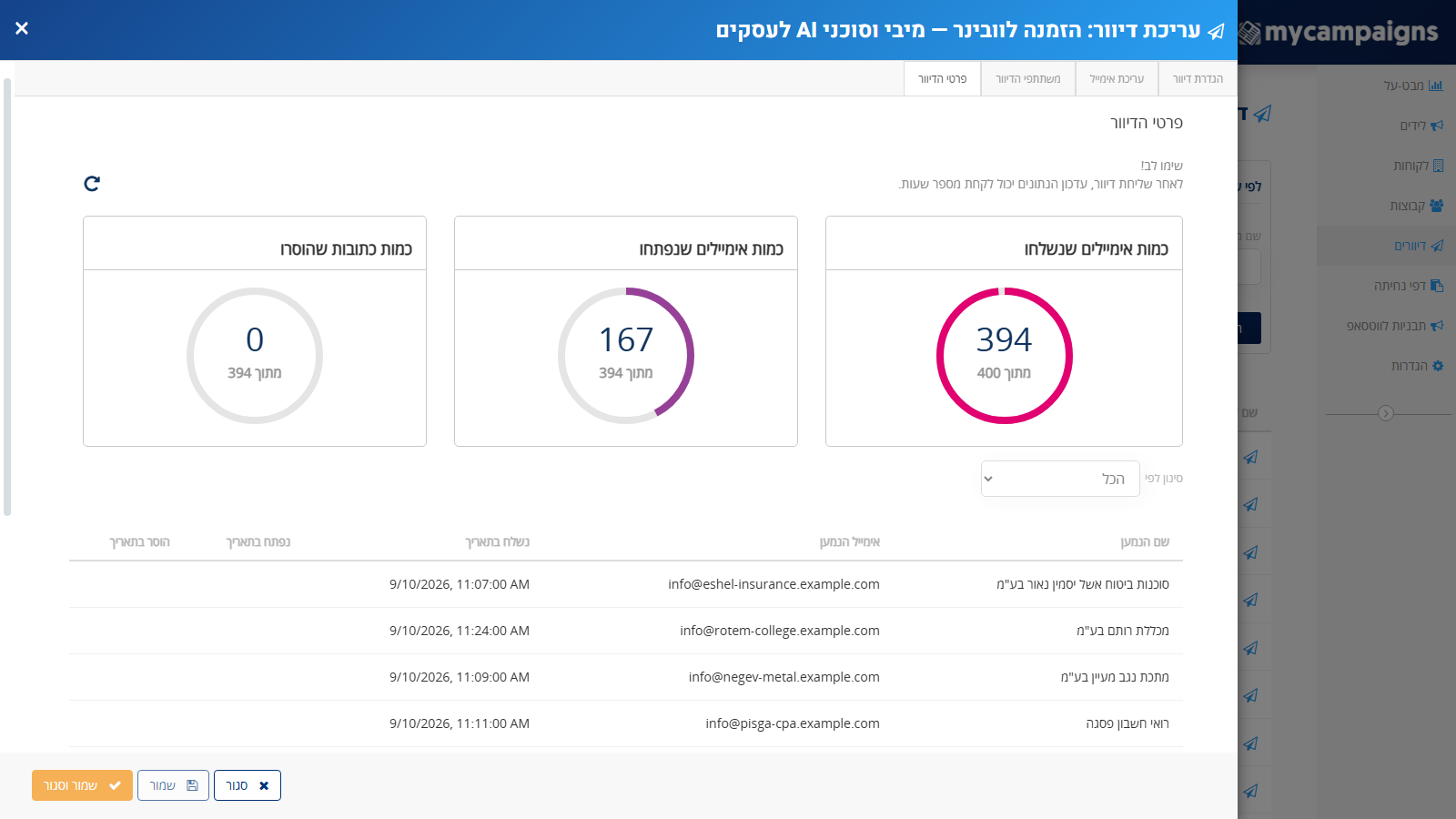This screenshot has height=819, width=1456.
Task: Select the email info@eshel-insurance.example.com
Action: click(773, 584)
